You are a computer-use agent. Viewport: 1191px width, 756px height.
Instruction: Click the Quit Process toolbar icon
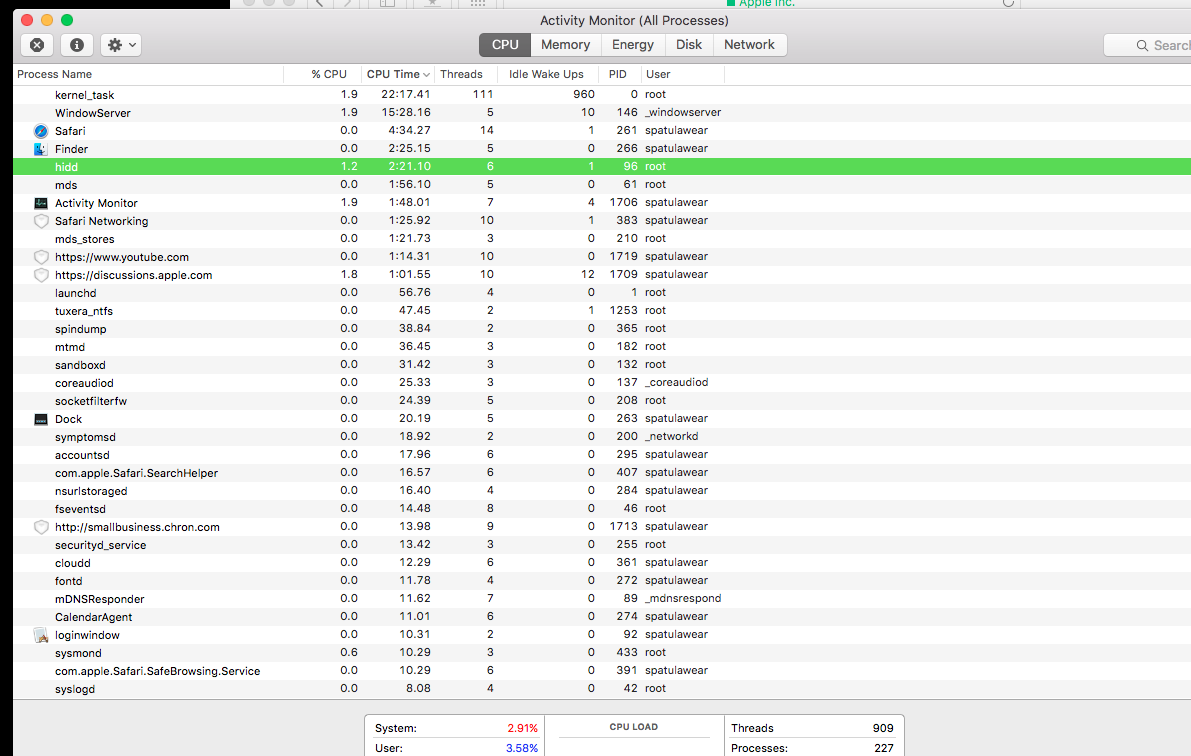coord(36,45)
